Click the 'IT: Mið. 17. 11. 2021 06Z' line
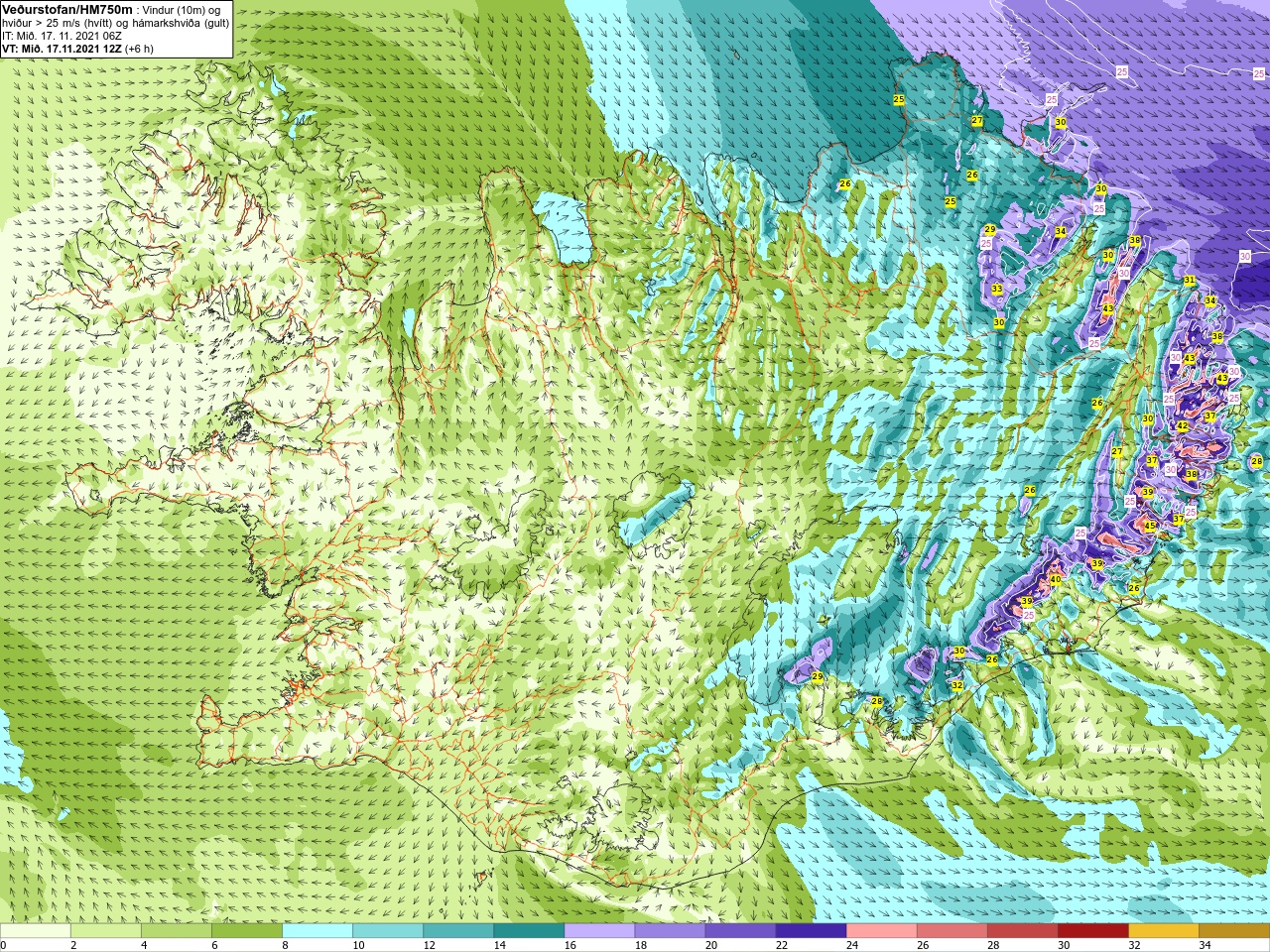 pos(62,36)
